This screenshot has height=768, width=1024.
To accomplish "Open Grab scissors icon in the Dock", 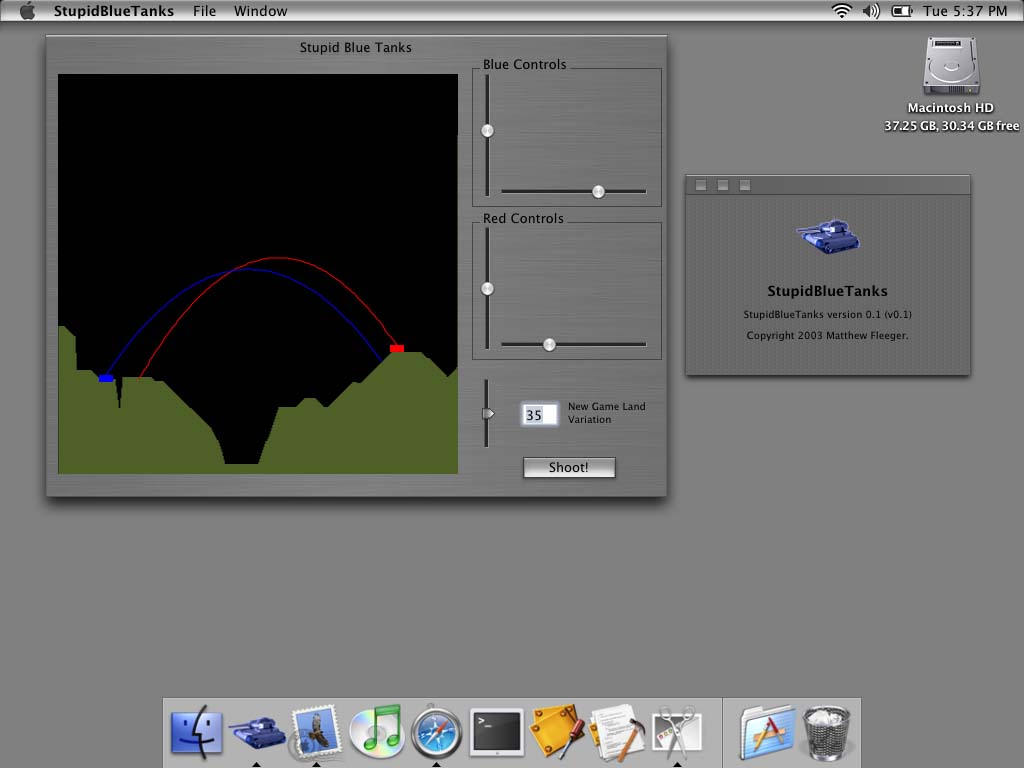I will pyautogui.click(x=677, y=731).
